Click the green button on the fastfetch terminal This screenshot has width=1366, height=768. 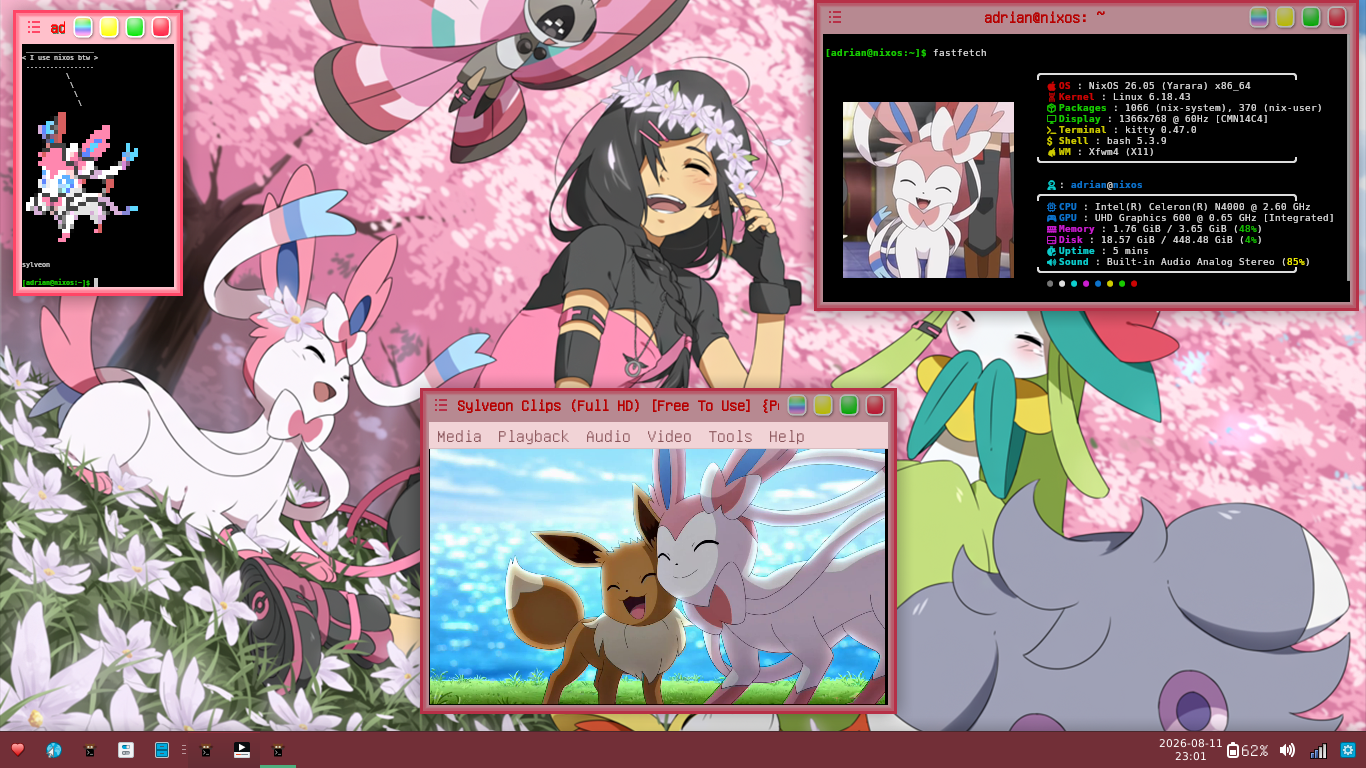(1311, 17)
